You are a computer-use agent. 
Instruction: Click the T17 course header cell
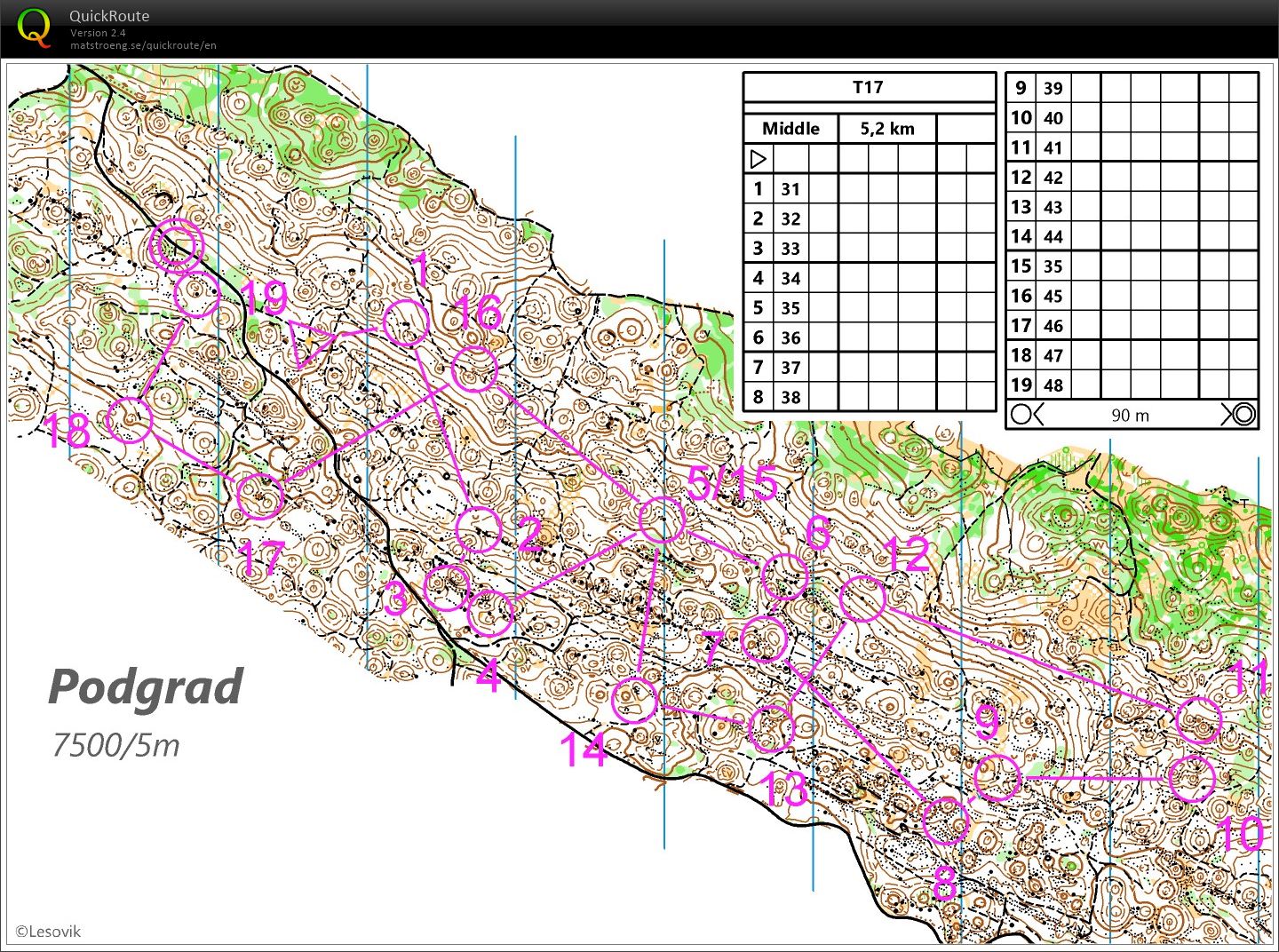(869, 87)
